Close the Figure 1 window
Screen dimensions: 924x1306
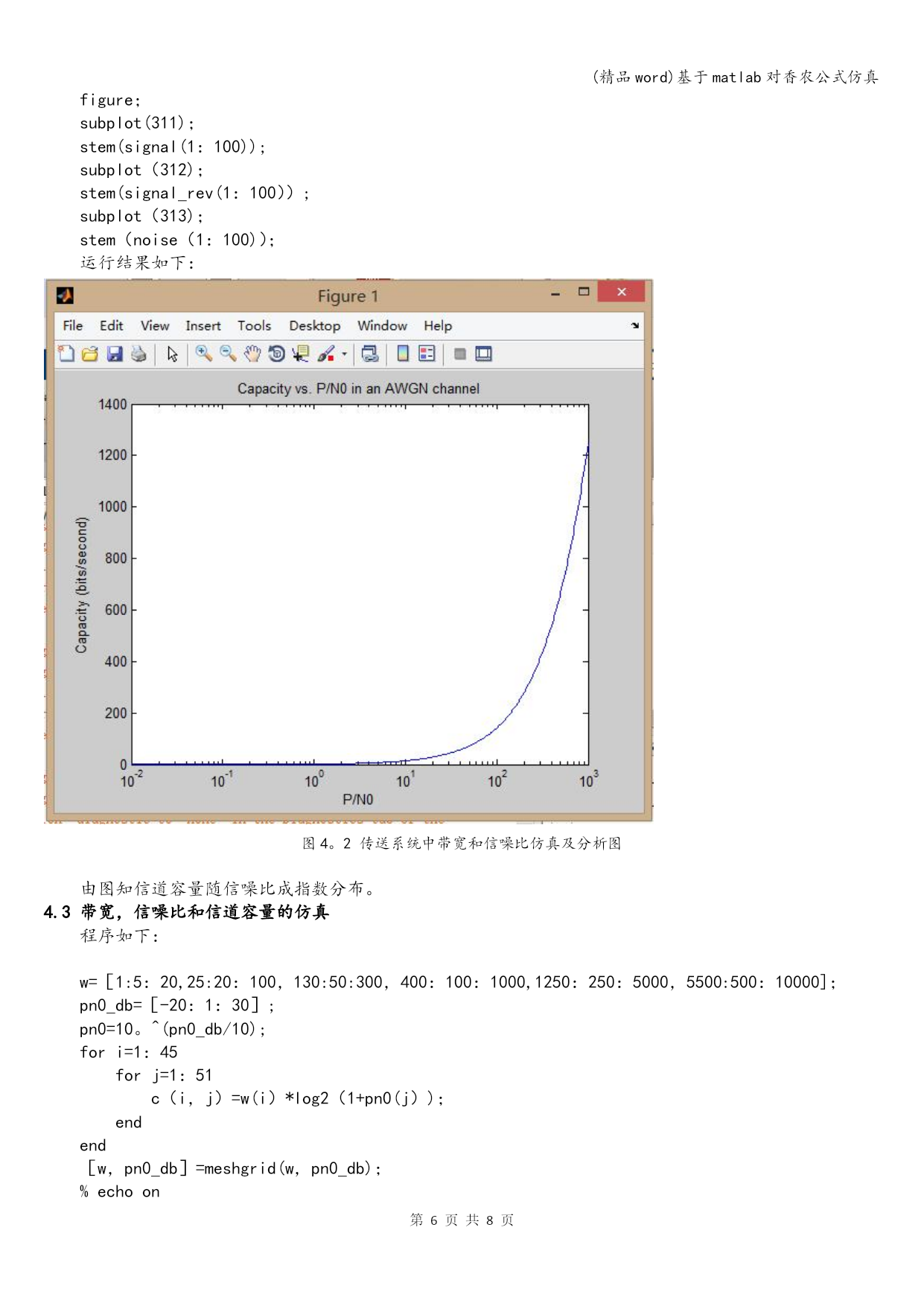(x=622, y=292)
